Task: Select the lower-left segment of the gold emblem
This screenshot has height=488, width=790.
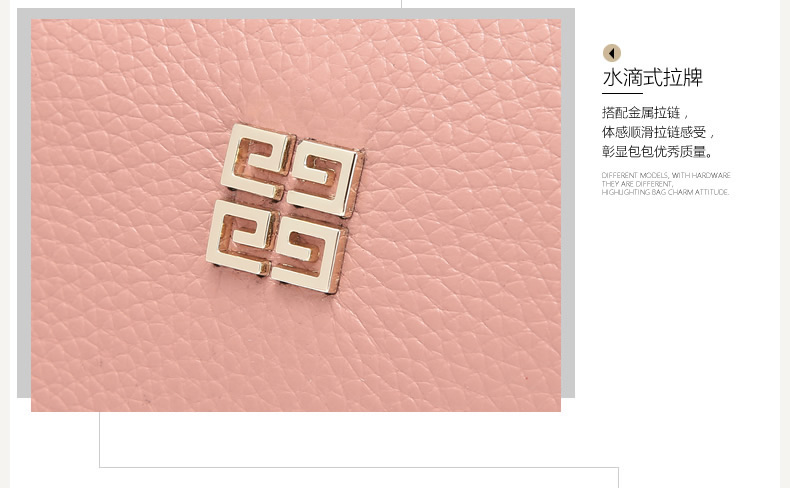Action: click(x=243, y=237)
